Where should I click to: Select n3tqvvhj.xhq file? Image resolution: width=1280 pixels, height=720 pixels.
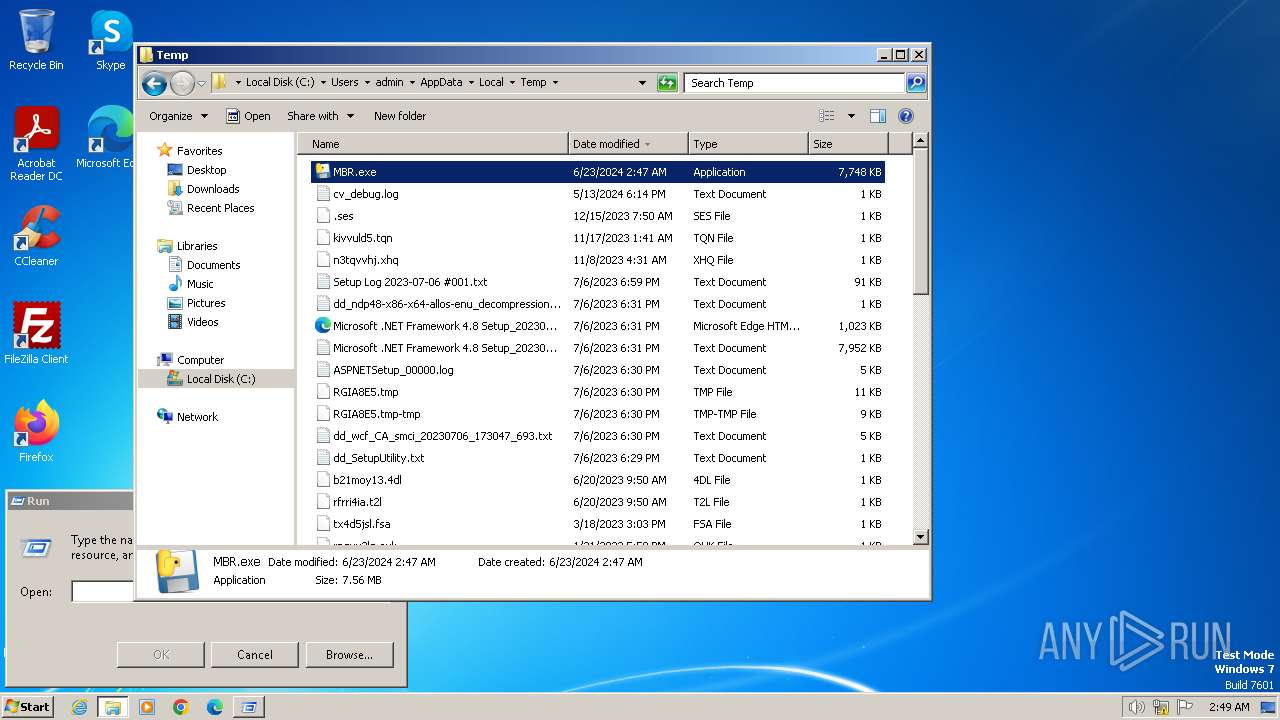coord(597,260)
